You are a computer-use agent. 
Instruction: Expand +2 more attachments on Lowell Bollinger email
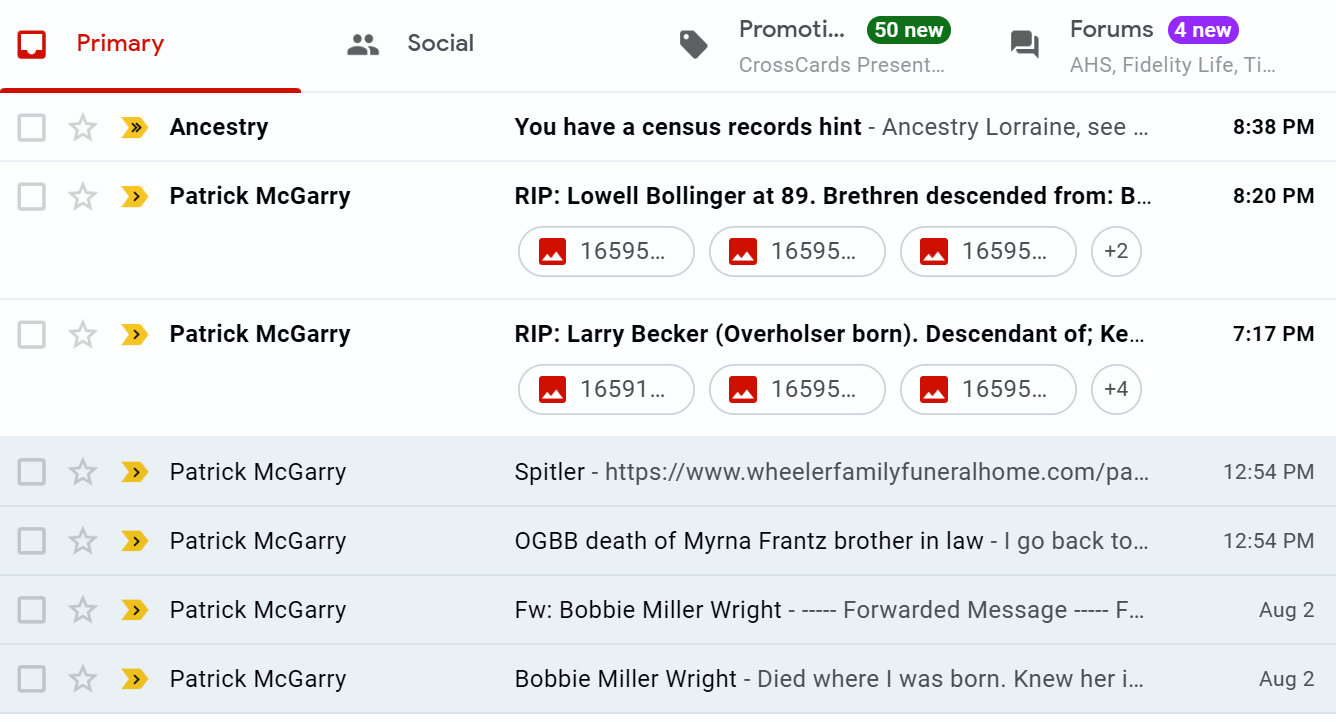tap(1116, 252)
